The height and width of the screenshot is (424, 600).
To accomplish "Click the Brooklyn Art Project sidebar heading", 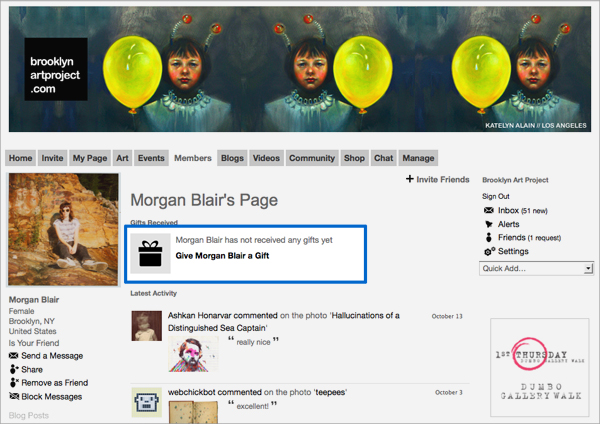I will click(x=515, y=180).
